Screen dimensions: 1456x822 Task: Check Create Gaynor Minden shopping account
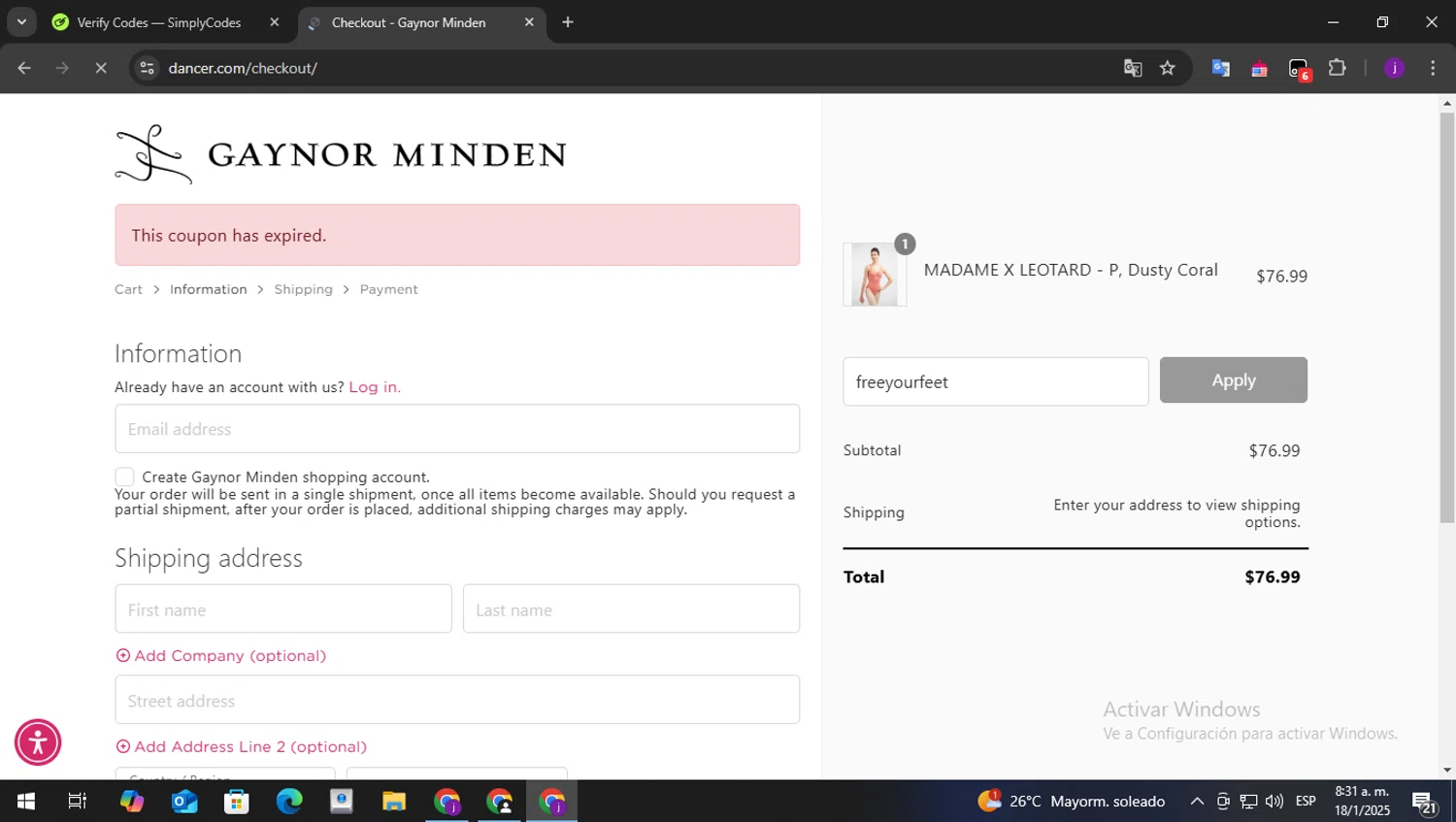pos(124,477)
